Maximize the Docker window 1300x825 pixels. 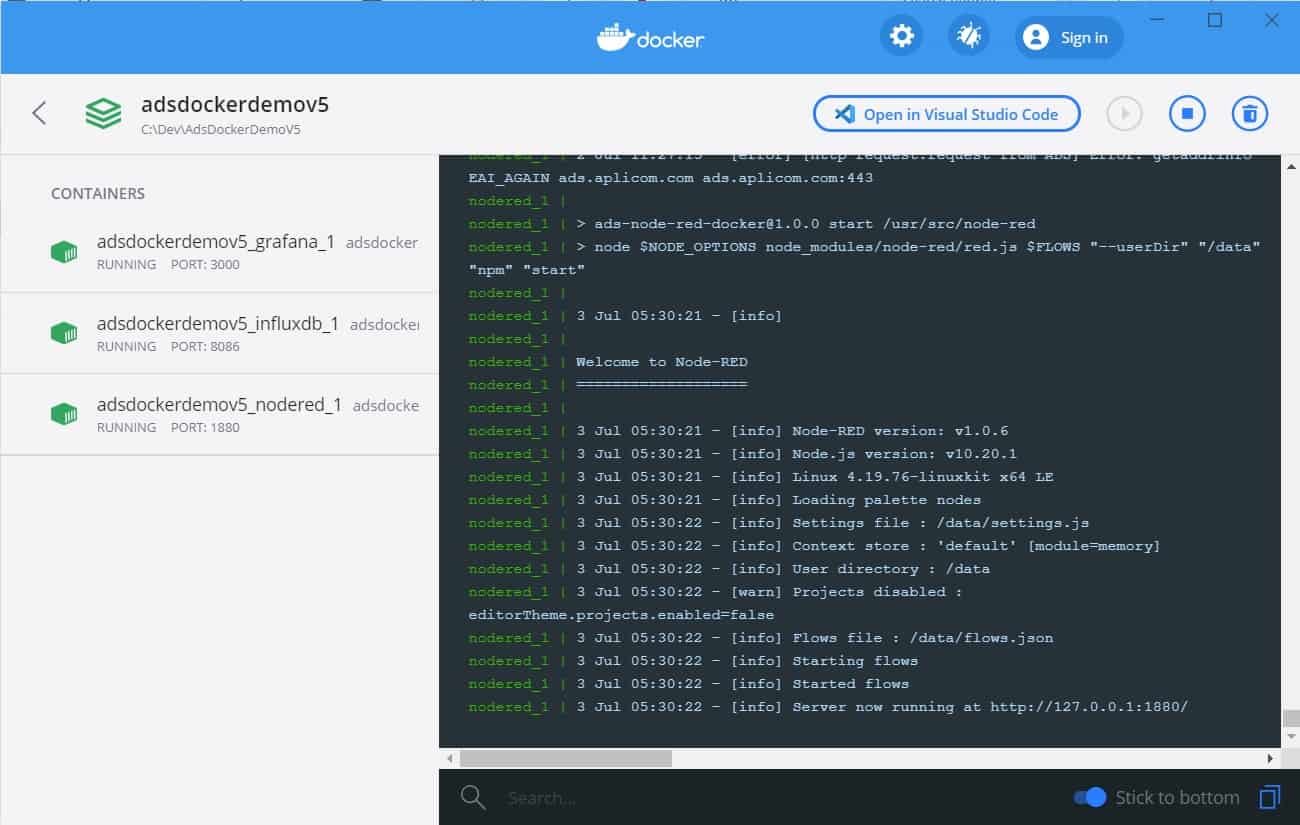pyautogui.click(x=1215, y=20)
